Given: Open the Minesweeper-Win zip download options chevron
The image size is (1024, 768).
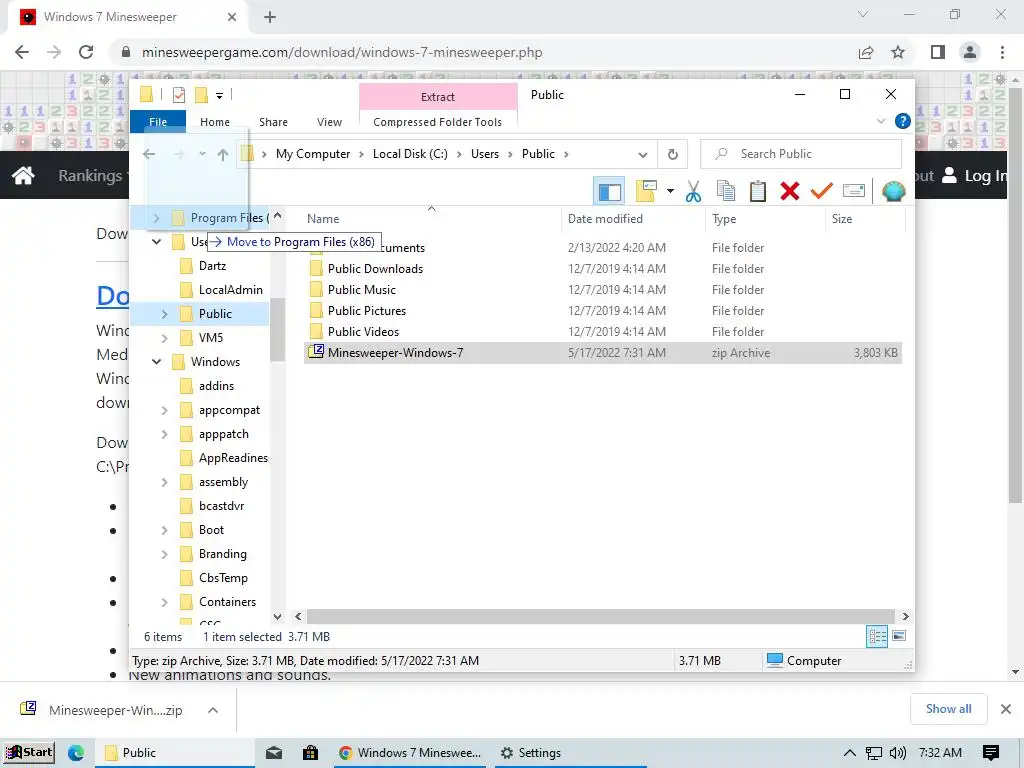Looking at the screenshot, I should point(213,710).
